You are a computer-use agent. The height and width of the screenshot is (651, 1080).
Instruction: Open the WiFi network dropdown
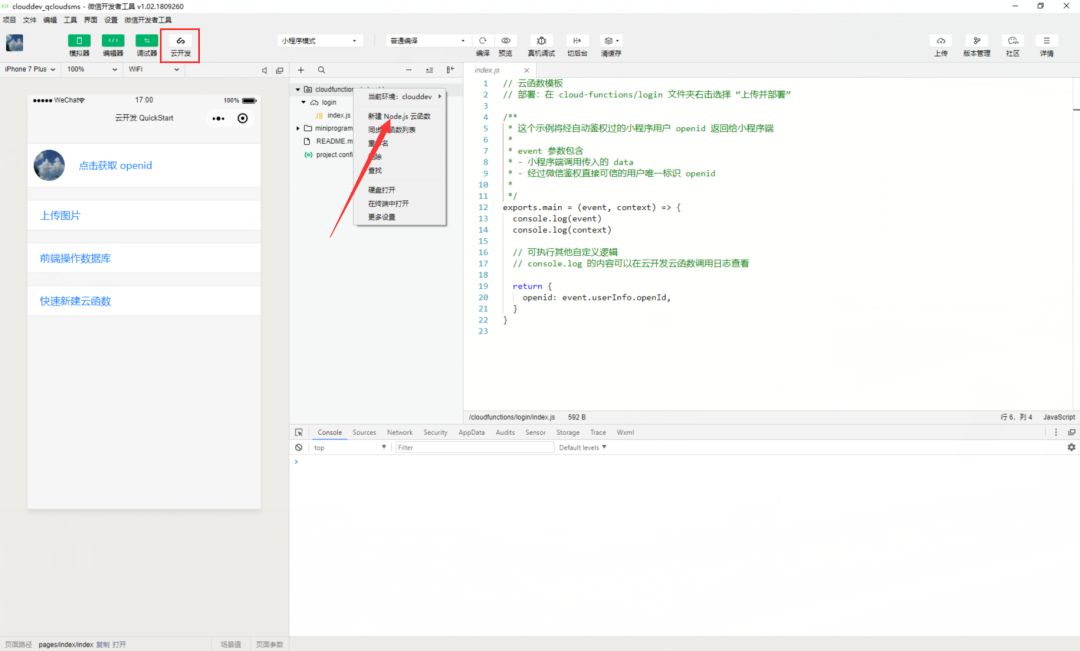coord(154,69)
